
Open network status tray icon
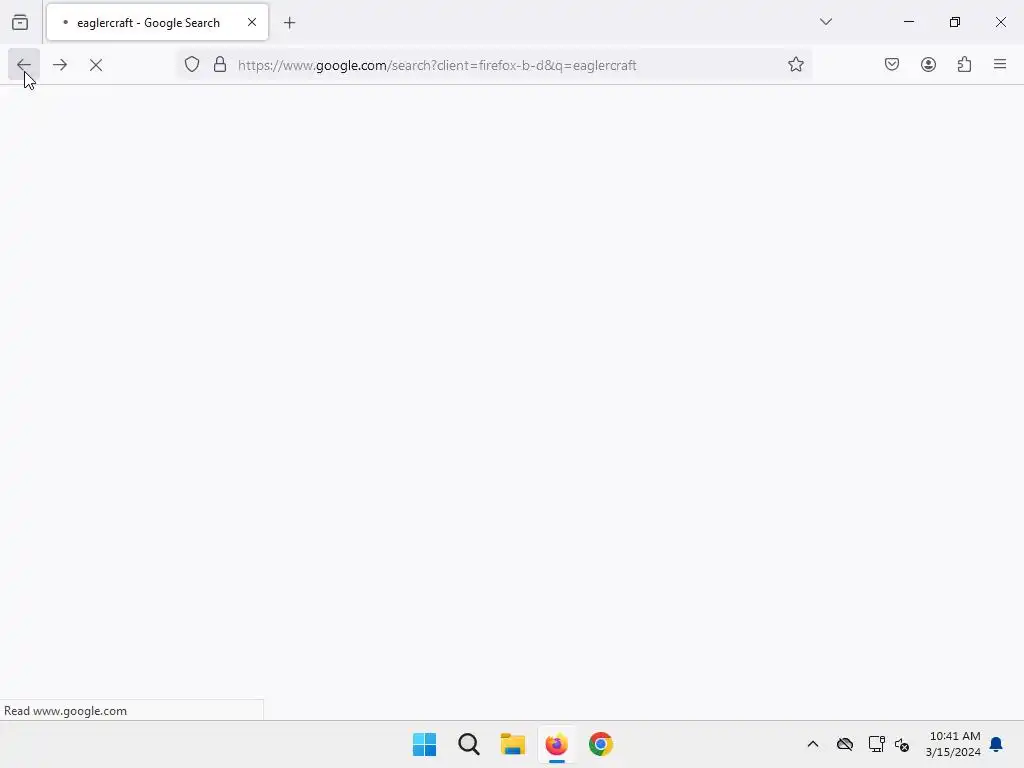tap(876, 744)
